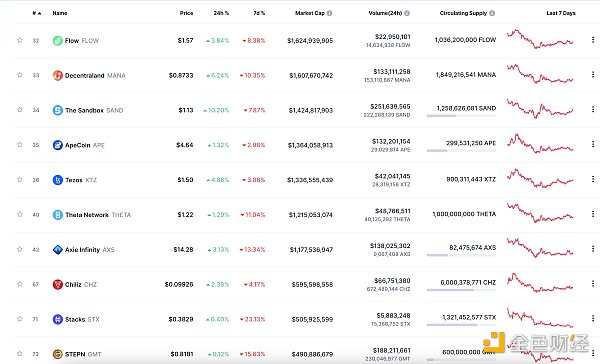Image resolution: width=600 pixels, height=364 pixels.
Task: Click the Axie Infinity logo icon
Action: [x=57, y=250]
